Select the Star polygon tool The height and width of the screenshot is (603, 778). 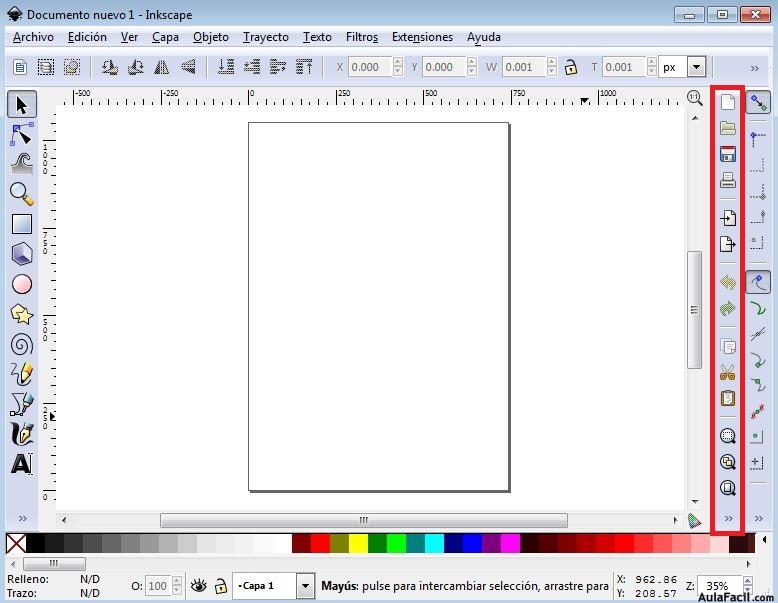(22, 315)
